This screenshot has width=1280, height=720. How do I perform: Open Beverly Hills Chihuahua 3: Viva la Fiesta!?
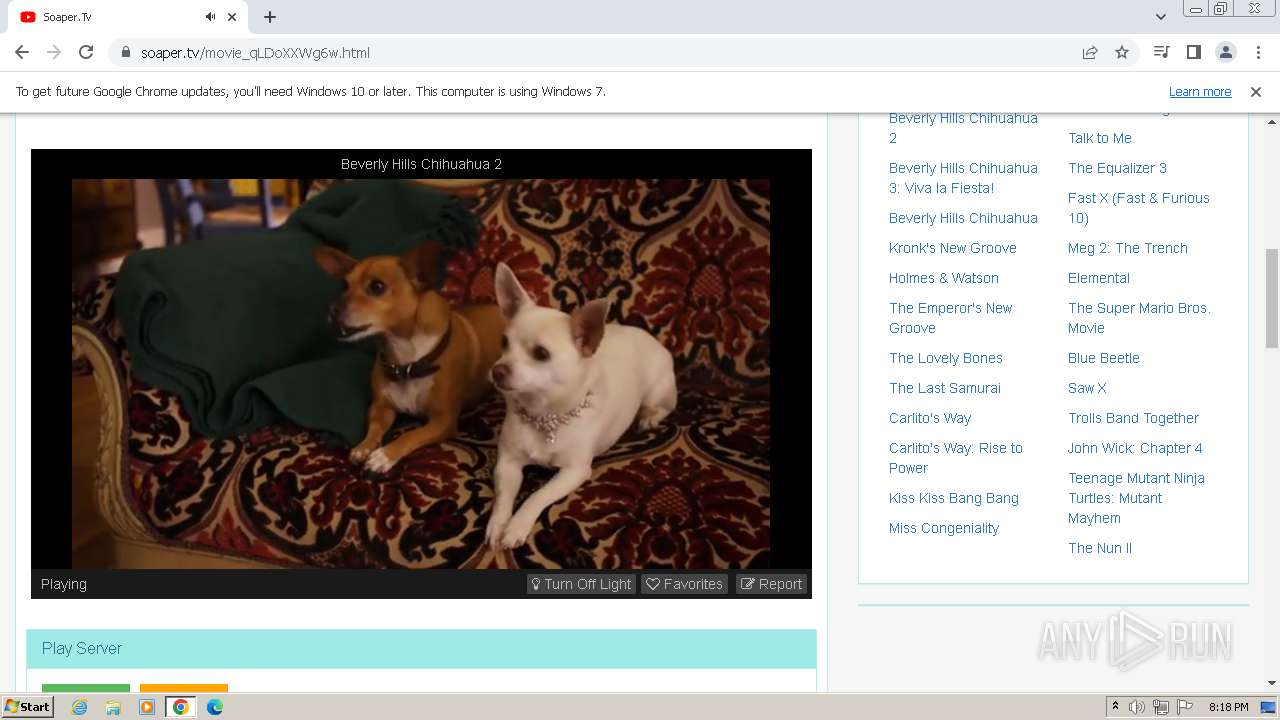pyautogui.click(x=963, y=178)
